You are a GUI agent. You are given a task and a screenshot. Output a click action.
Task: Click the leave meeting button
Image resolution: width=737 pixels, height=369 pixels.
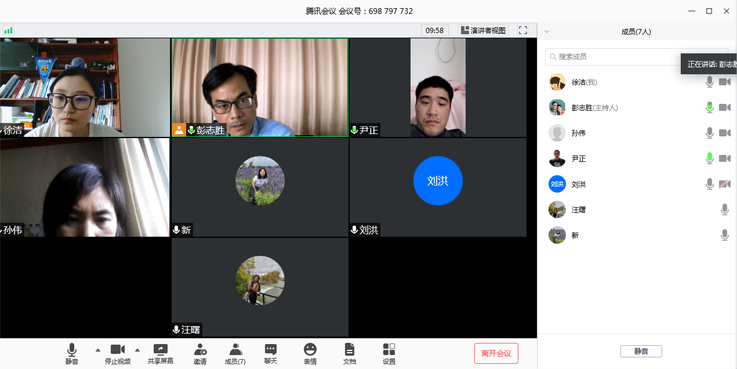[496, 353]
